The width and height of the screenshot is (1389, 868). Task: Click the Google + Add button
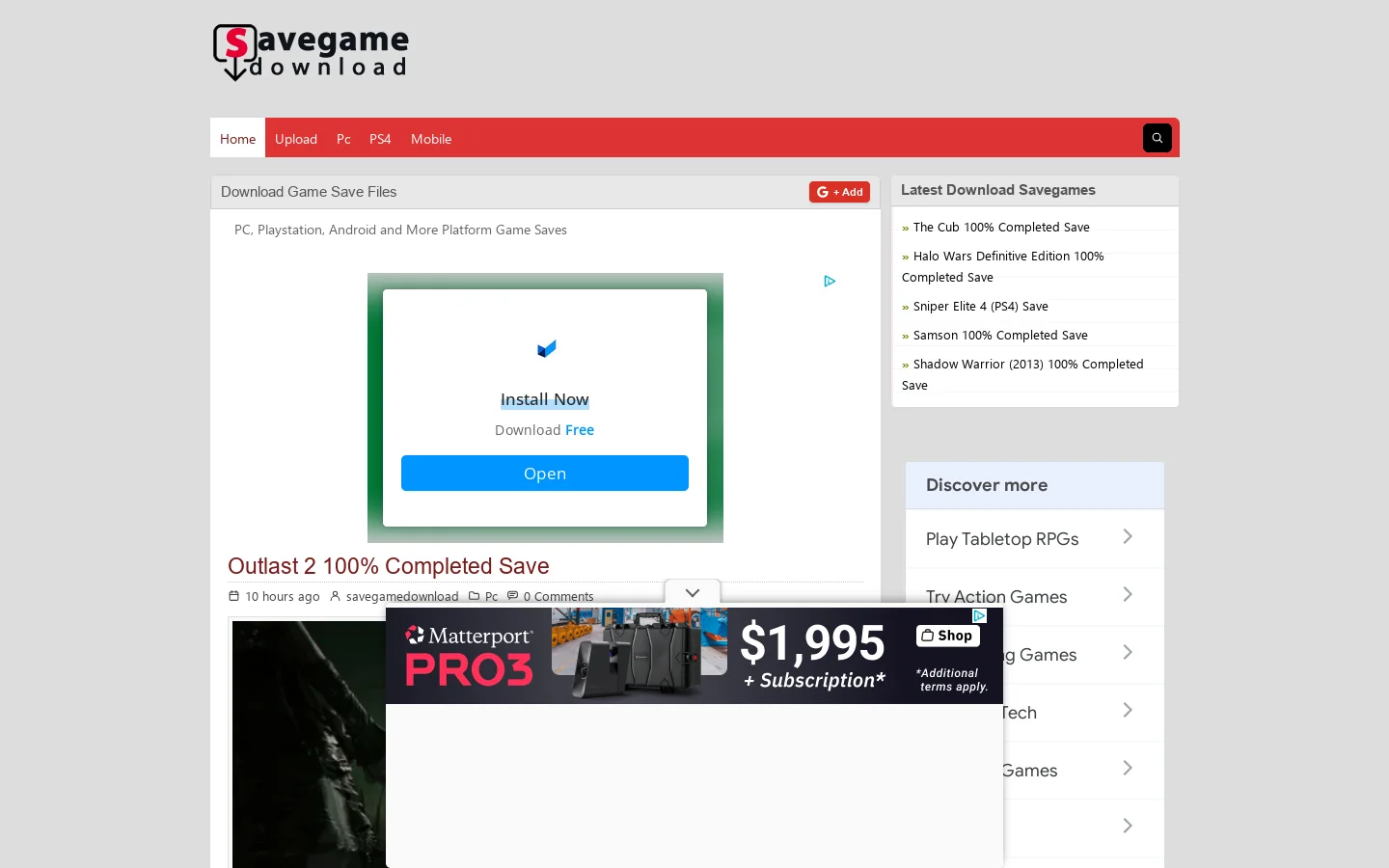click(x=839, y=192)
